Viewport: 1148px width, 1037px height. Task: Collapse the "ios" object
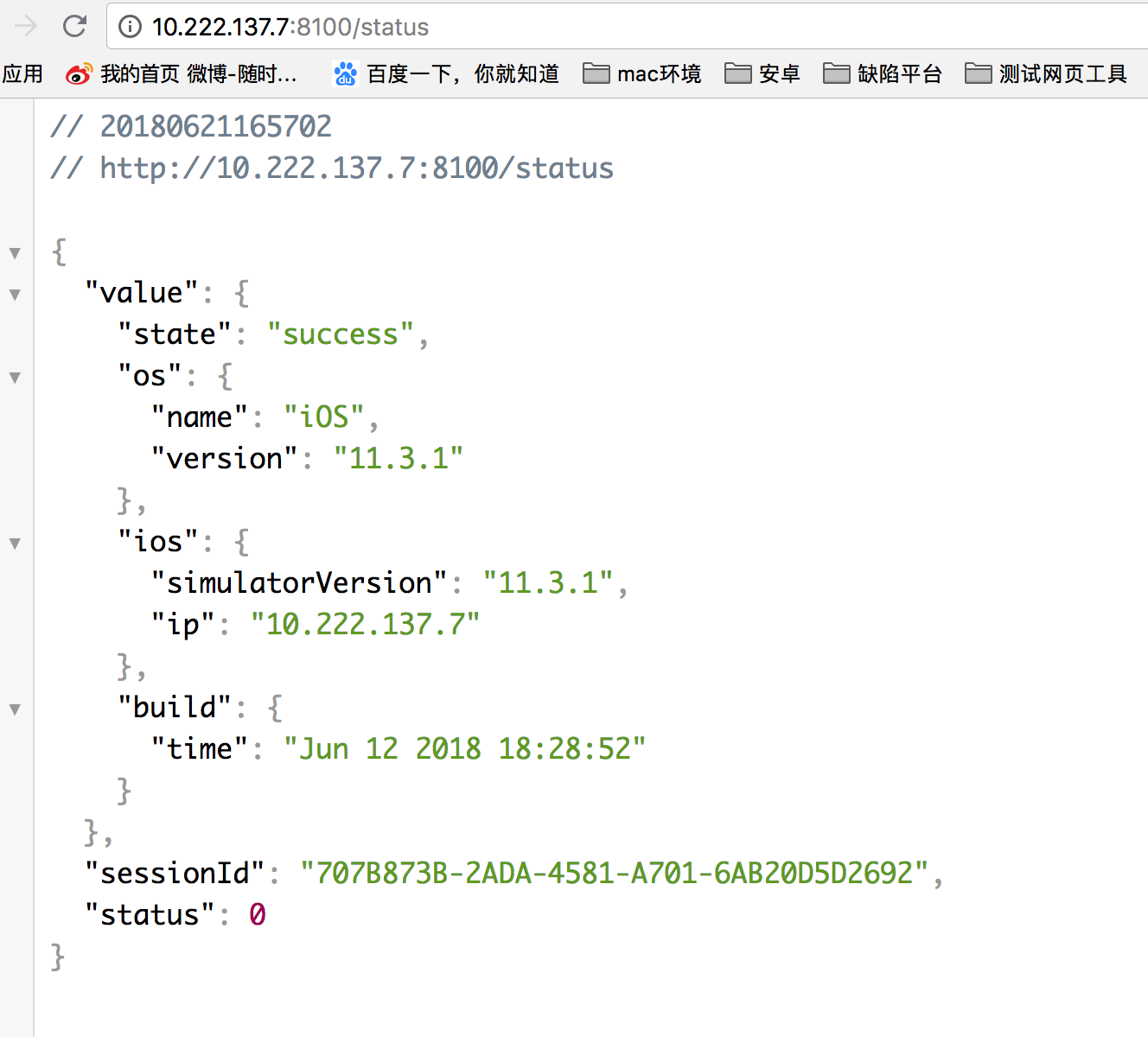click(15, 544)
